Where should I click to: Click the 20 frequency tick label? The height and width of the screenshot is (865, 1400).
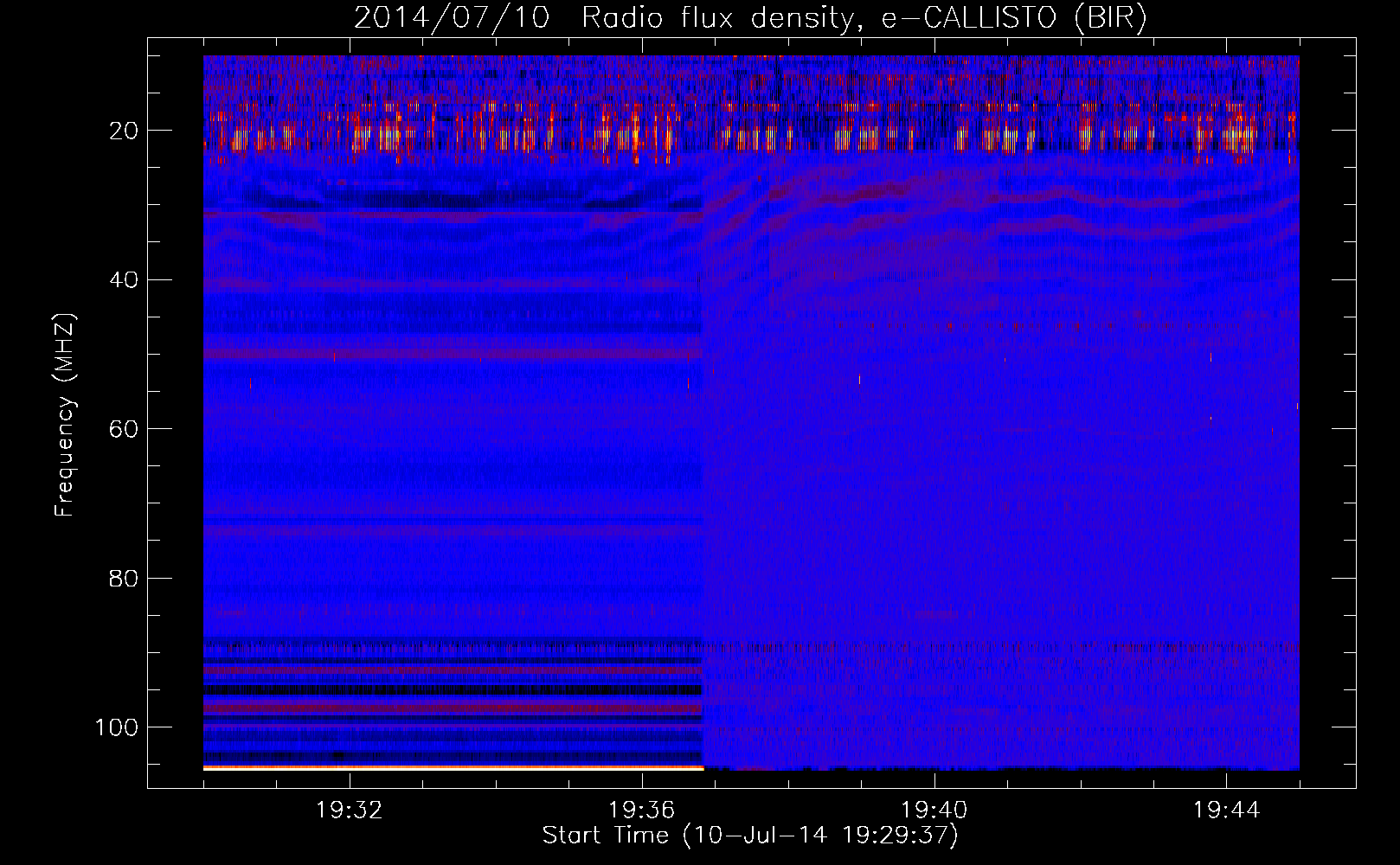click(x=125, y=131)
